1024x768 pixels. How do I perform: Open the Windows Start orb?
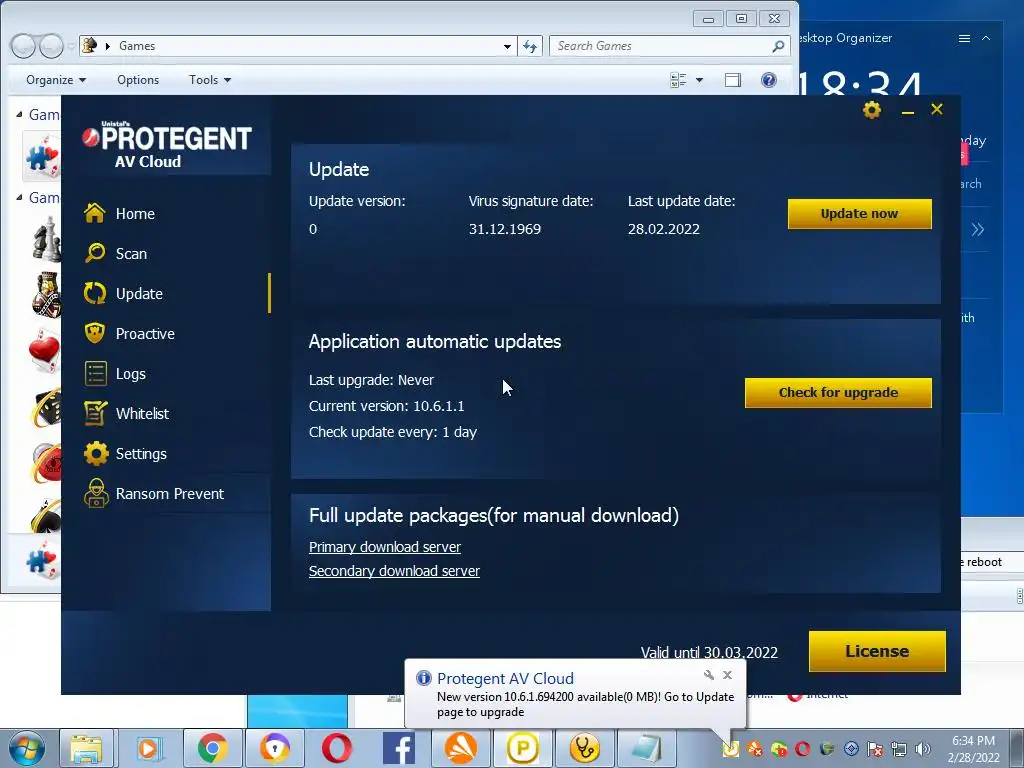coord(27,748)
